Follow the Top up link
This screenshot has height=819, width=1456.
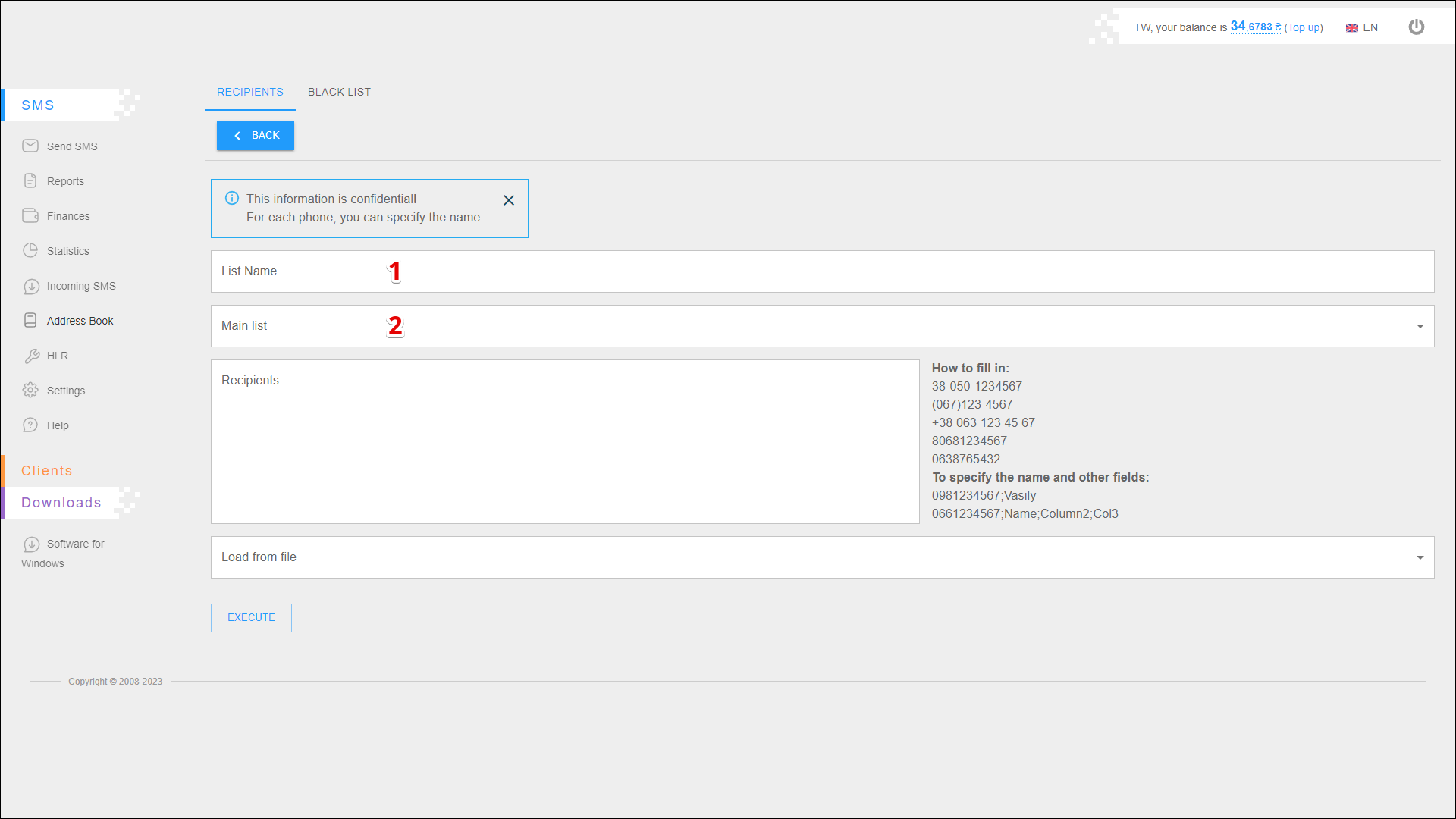[x=1304, y=27]
